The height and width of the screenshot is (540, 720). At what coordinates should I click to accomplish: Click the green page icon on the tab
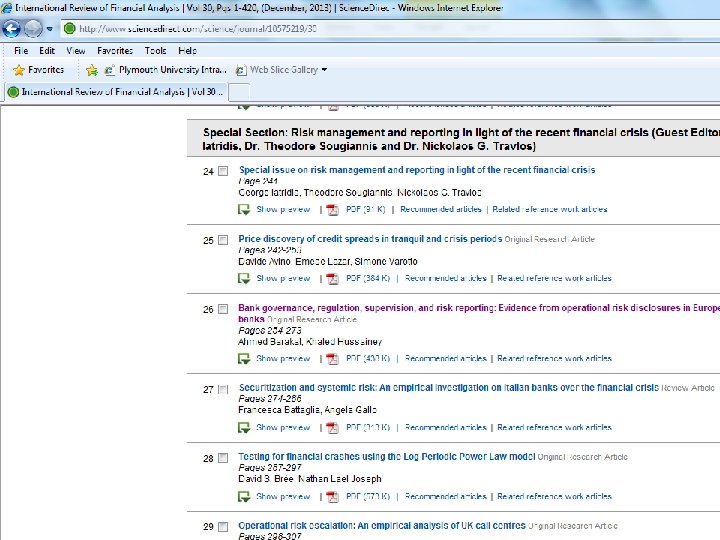coord(13,92)
